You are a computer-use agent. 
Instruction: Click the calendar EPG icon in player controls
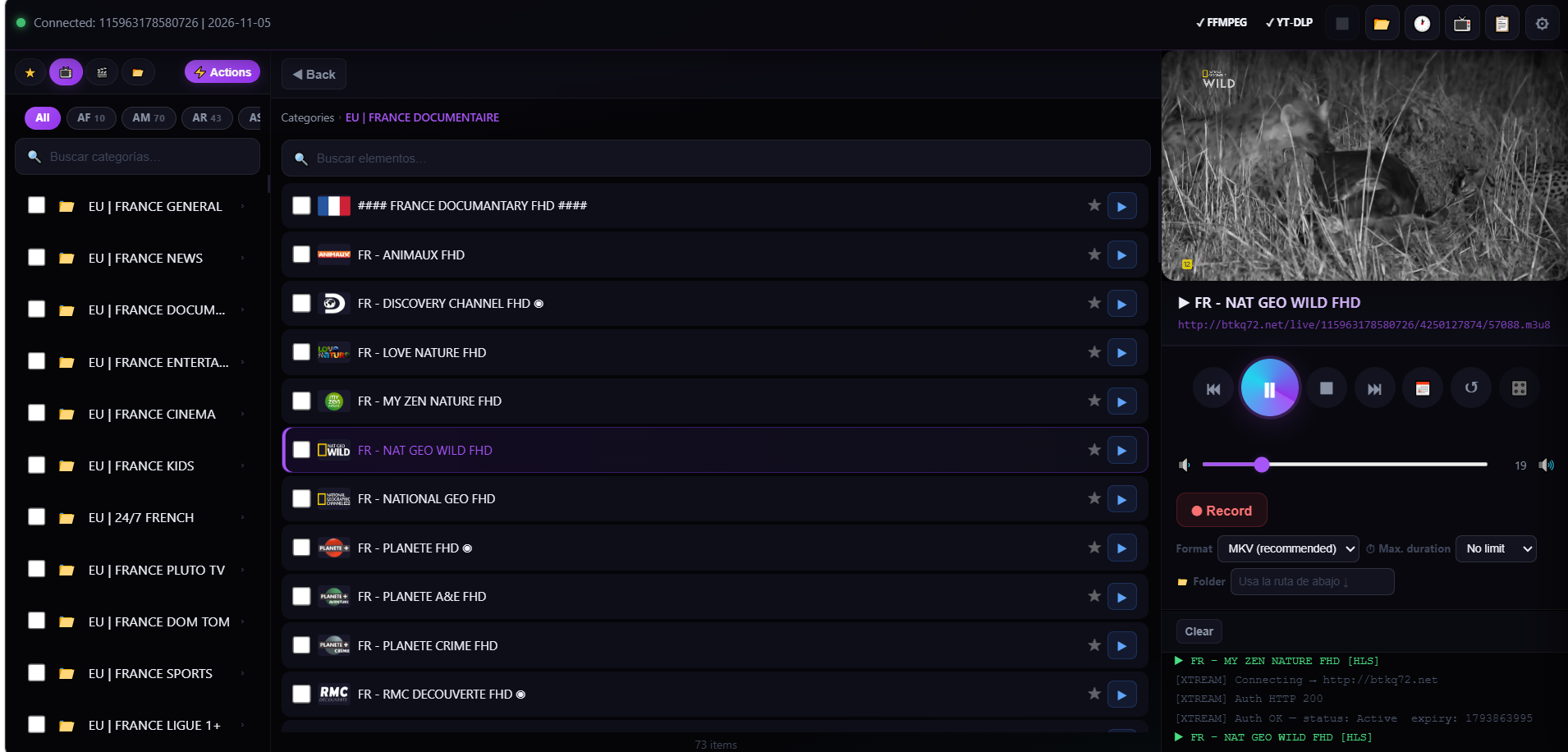coord(1423,388)
